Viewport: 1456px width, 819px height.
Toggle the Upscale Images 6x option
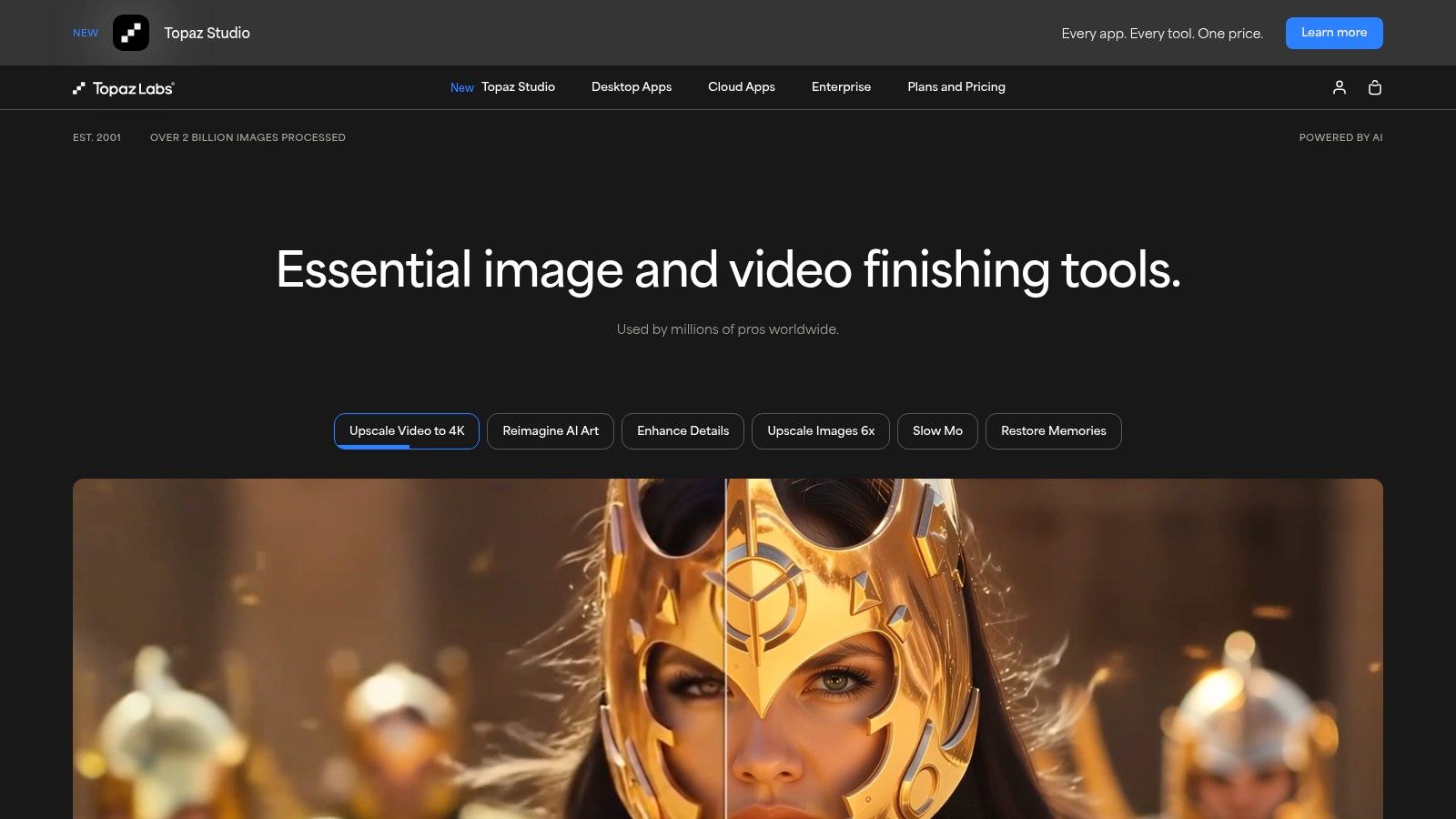point(820,430)
